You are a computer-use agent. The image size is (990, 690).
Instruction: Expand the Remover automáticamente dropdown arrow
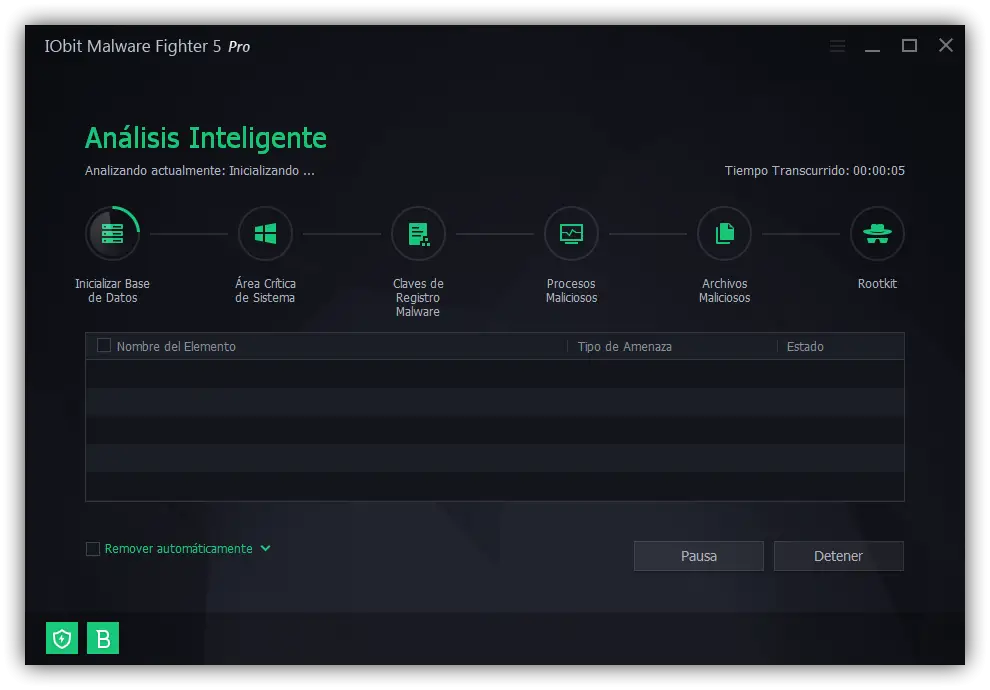coord(266,549)
